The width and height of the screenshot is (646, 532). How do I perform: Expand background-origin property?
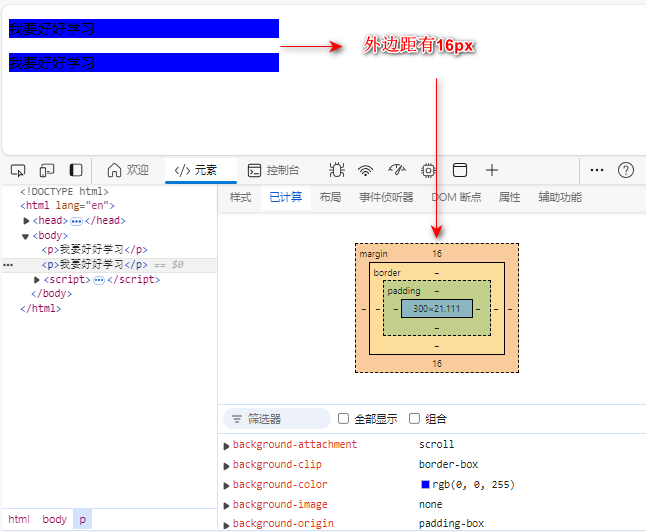(x=226, y=525)
